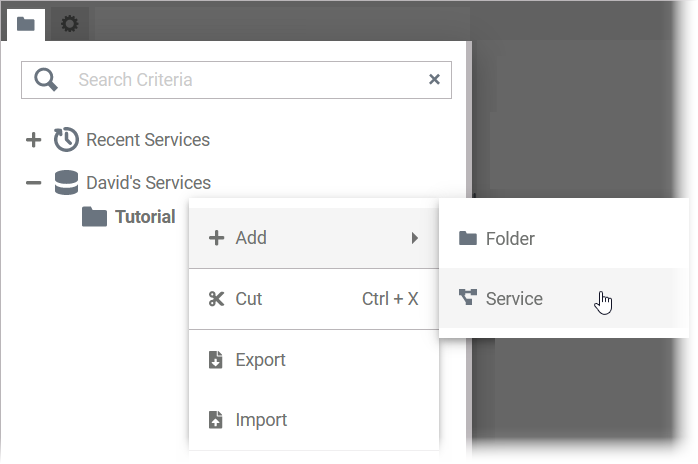Select Recent Services tree item
This screenshot has width=698, height=464.
point(148,140)
